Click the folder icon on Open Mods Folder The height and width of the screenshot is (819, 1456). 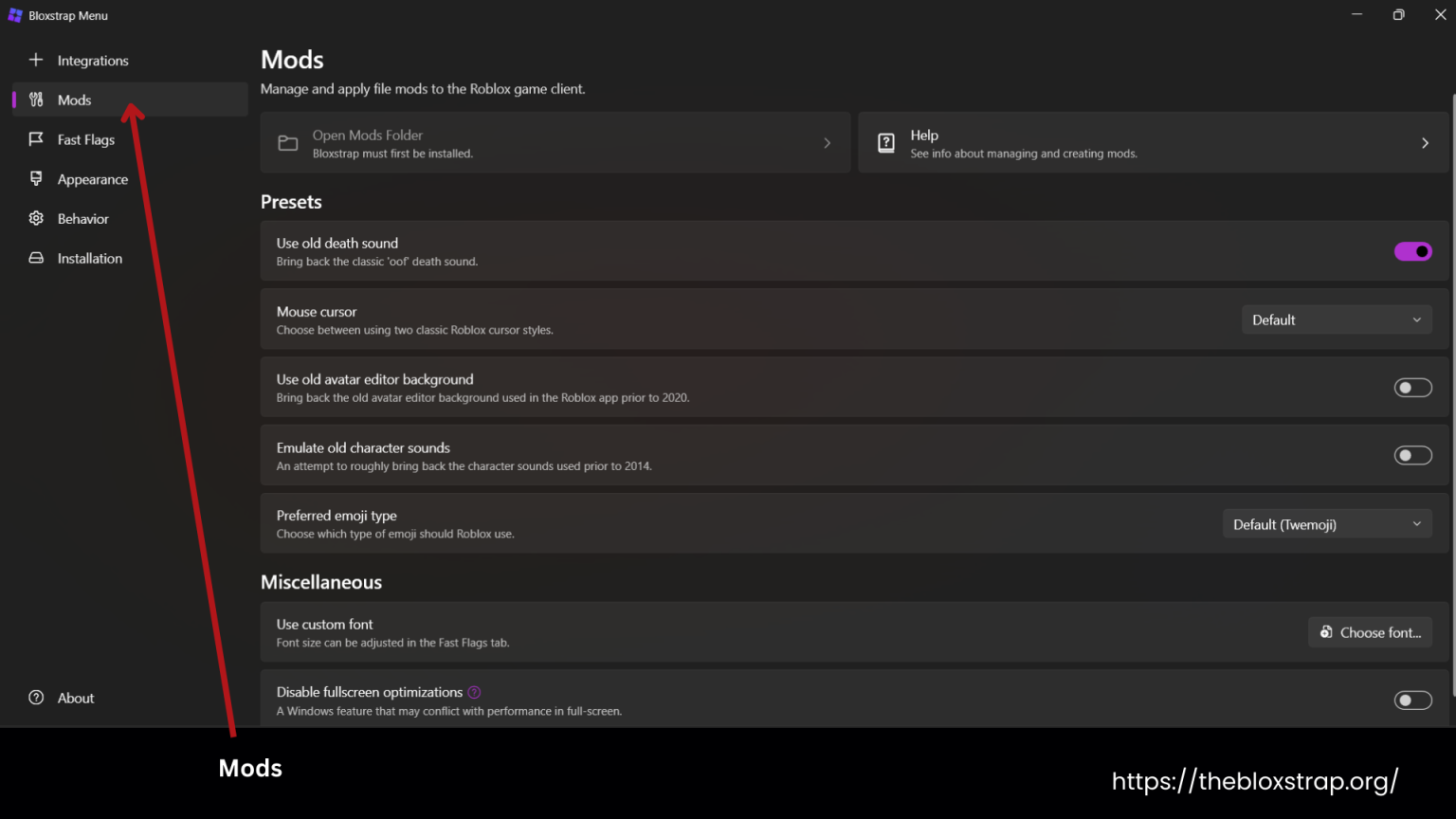coord(288,142)
